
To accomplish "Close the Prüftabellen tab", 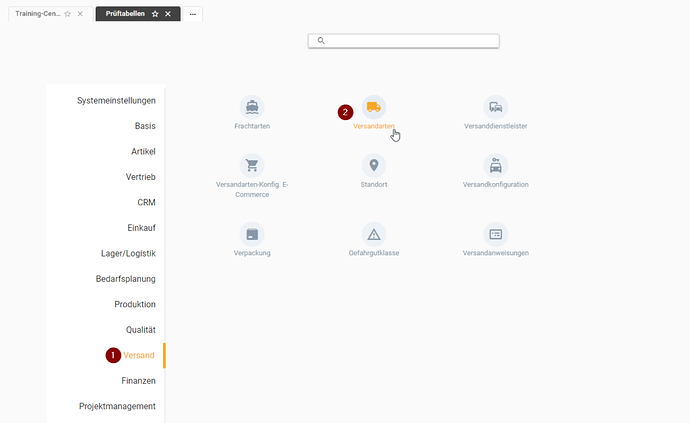I will pos(168,14).
